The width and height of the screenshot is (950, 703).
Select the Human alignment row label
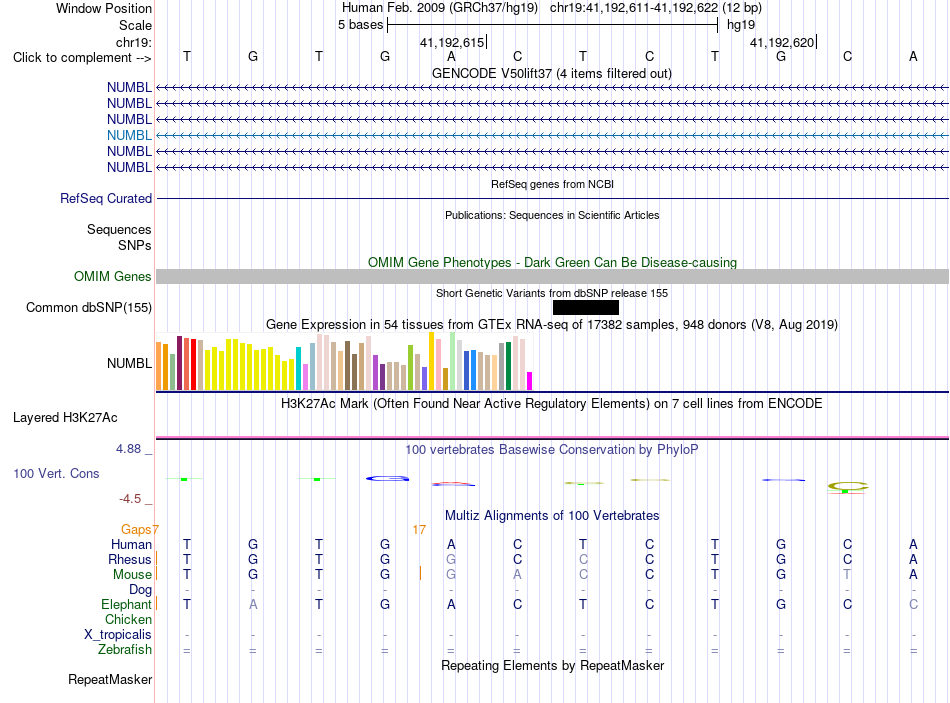click(x=131, y=544)
